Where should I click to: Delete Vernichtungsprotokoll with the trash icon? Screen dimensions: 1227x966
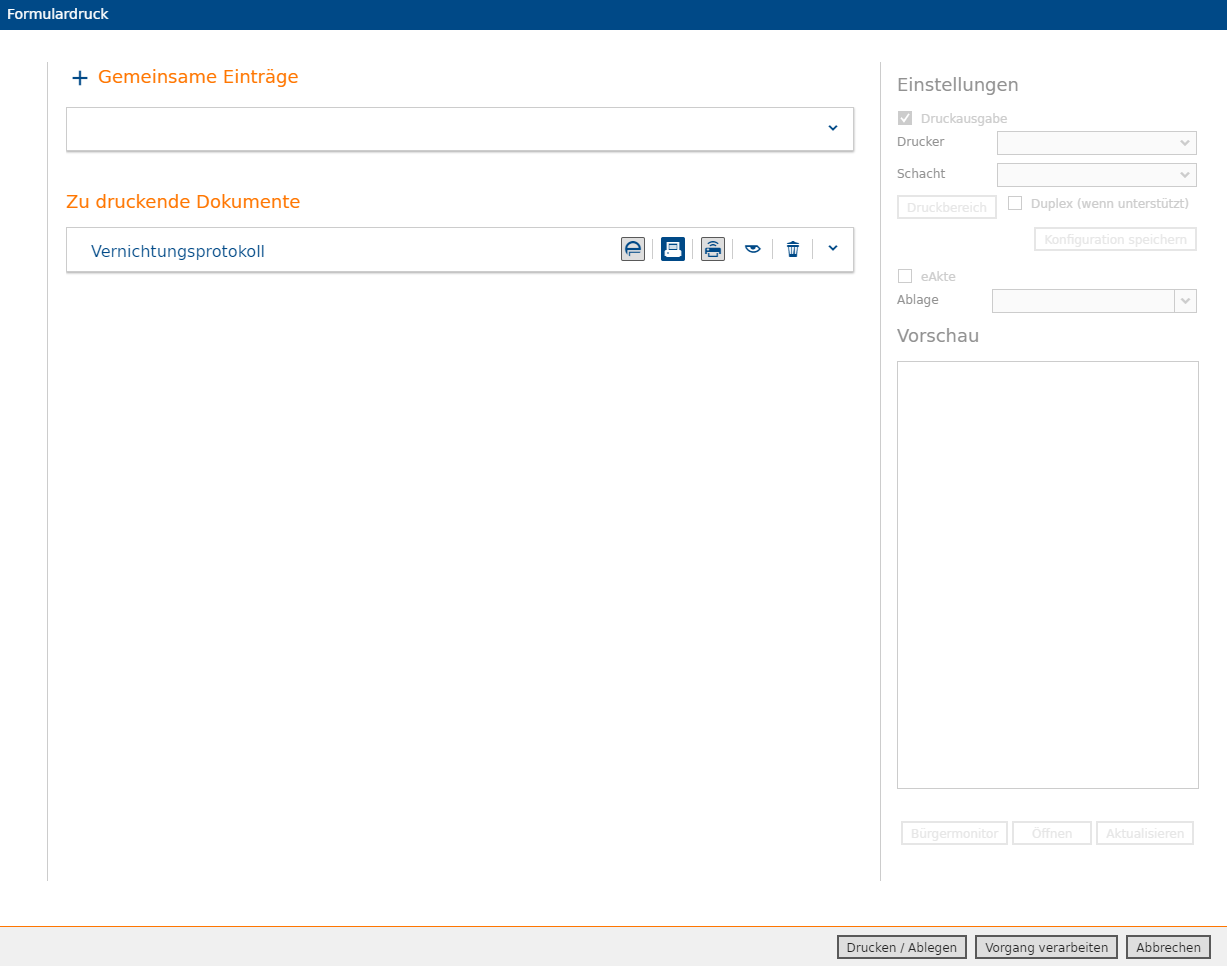coord(793,249)
